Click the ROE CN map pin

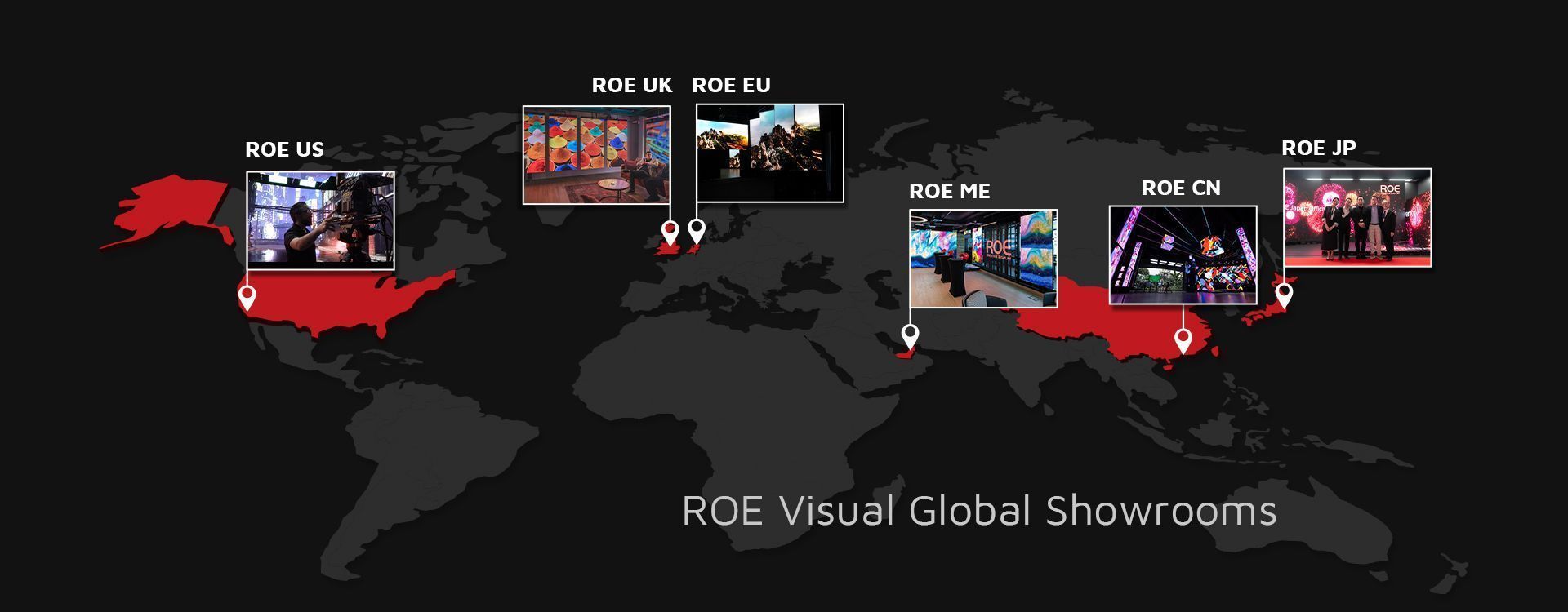point(1183,340)
